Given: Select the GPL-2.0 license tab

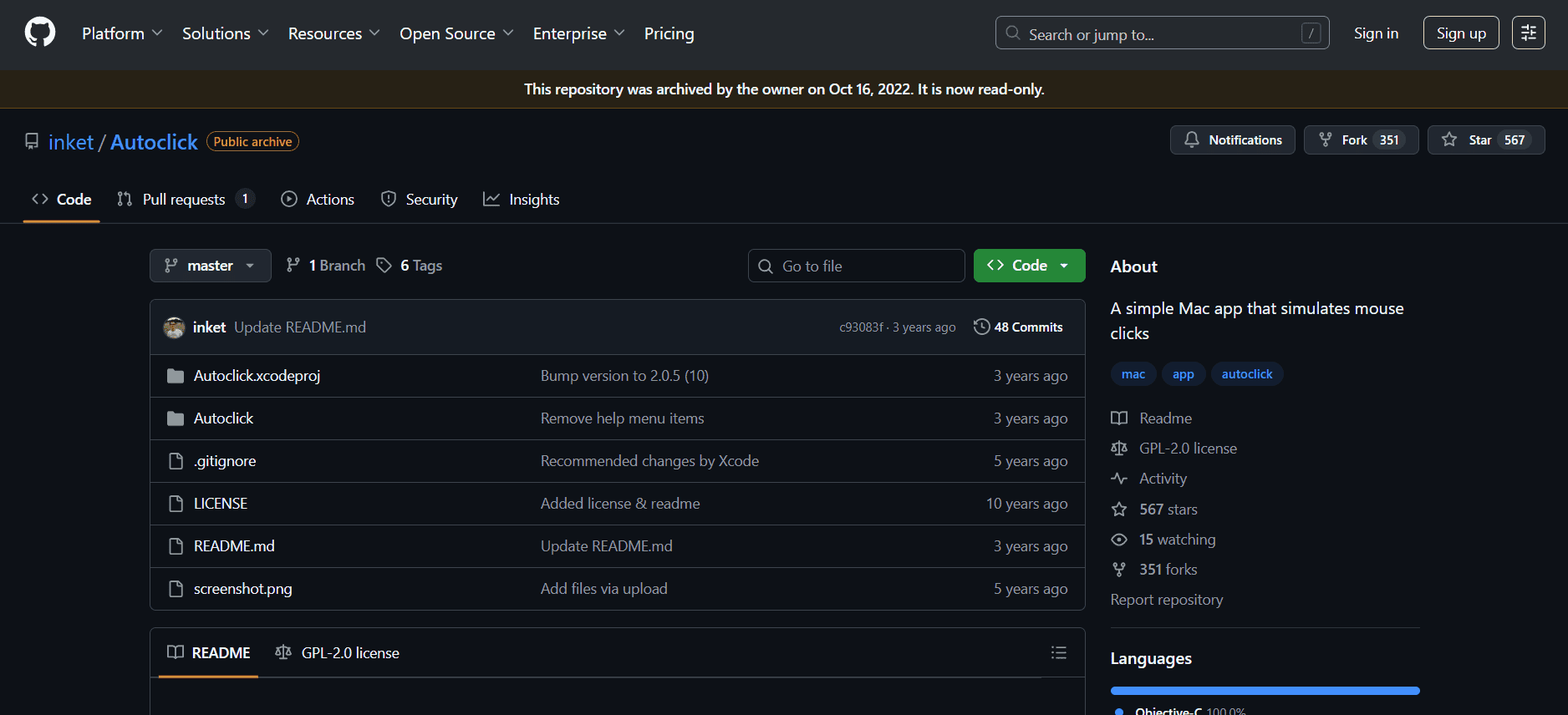Looking at the screenshot, I should [x=338, y=653].
